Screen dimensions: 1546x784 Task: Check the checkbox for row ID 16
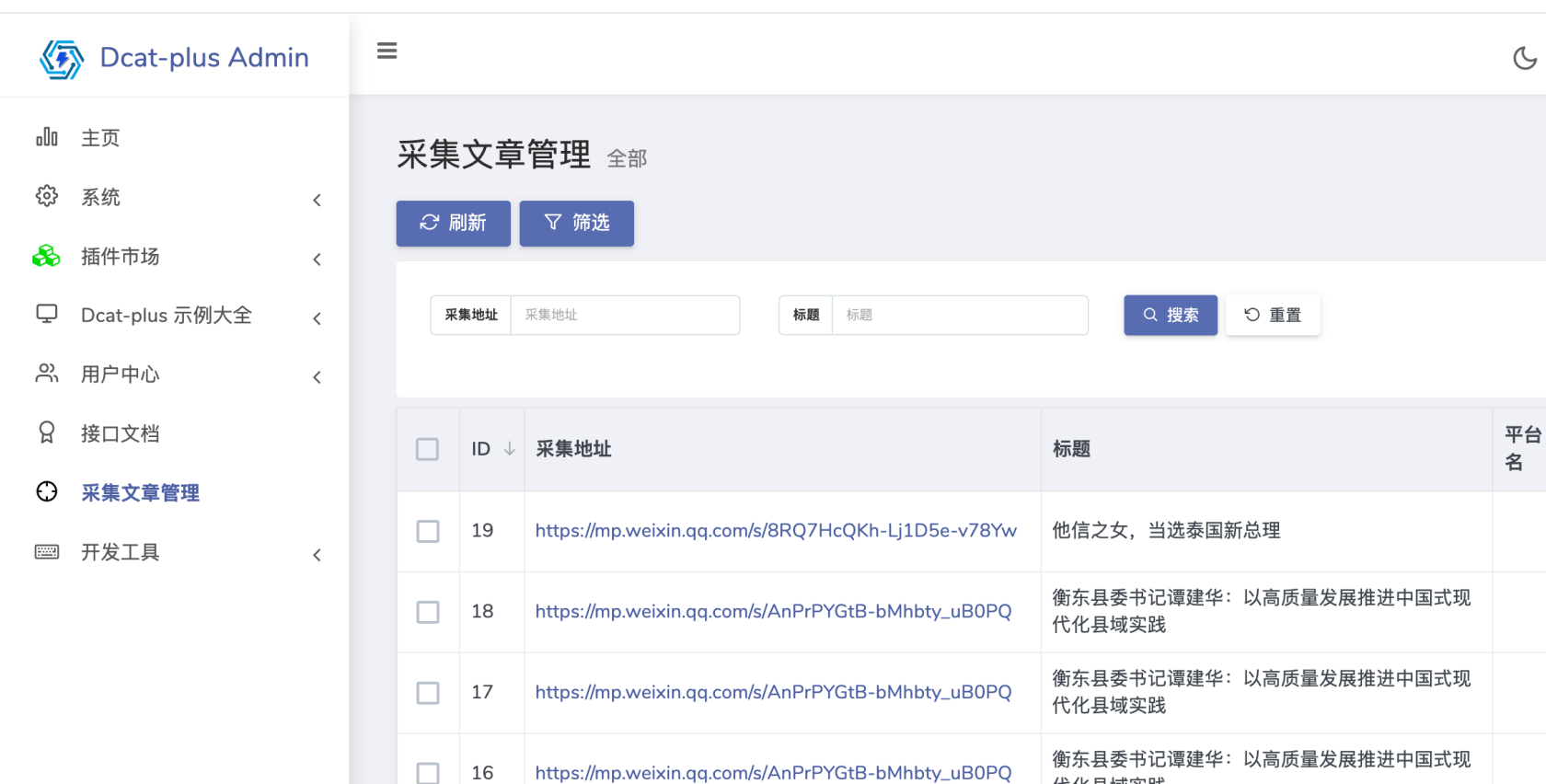pyautogui.click(x=428, y=773)
